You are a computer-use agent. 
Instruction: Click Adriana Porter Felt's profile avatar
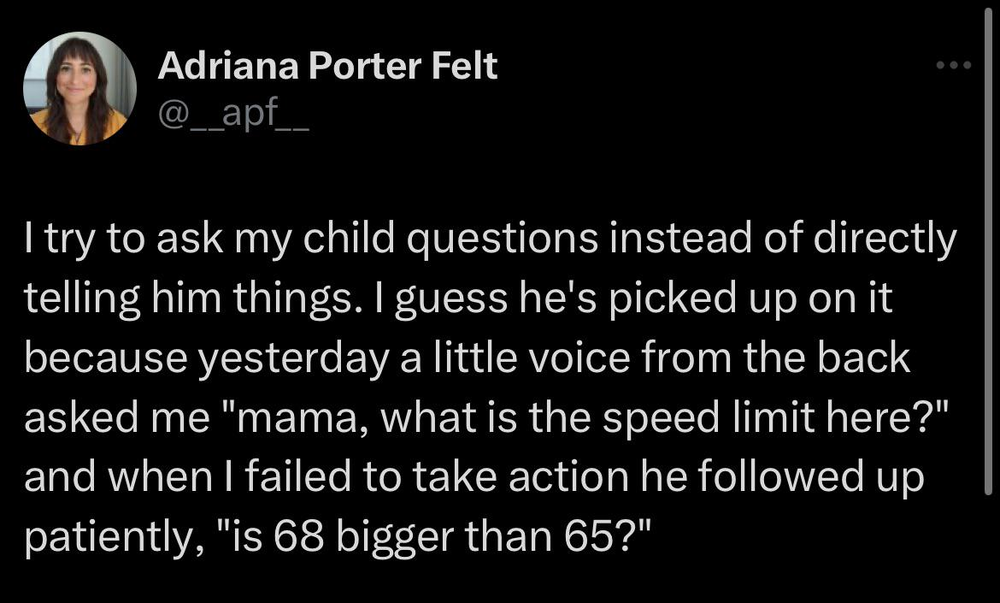coord(79,96)
